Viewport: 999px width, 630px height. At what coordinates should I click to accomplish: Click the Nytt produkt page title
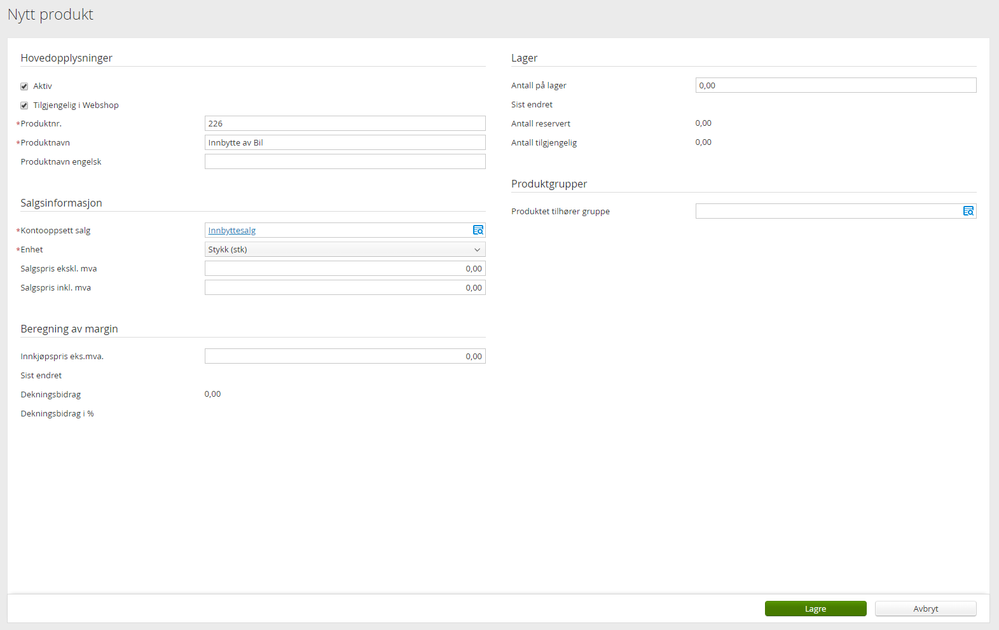pos(50,15)
